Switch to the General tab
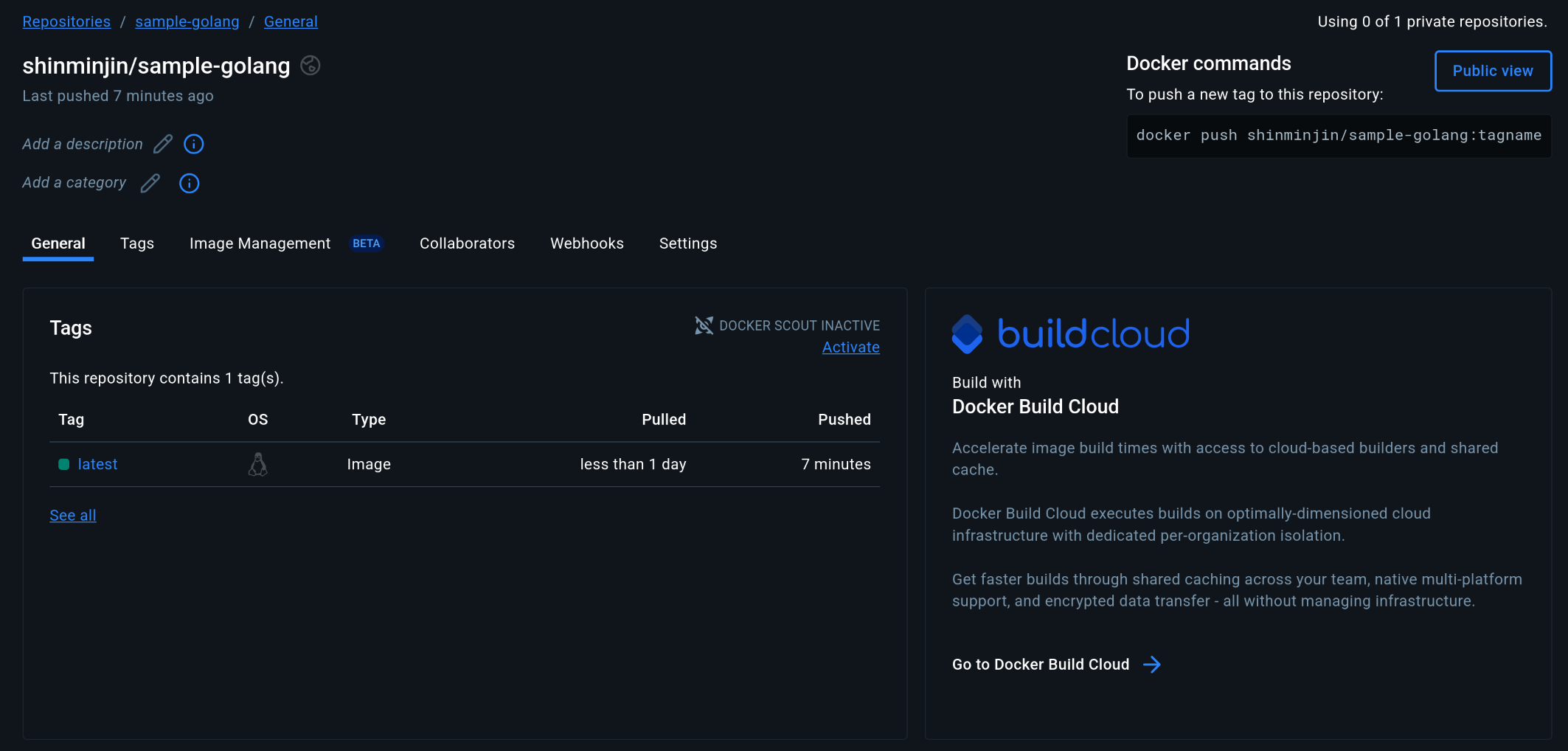This screenshot has height=751, width=1568. [58, 243]
